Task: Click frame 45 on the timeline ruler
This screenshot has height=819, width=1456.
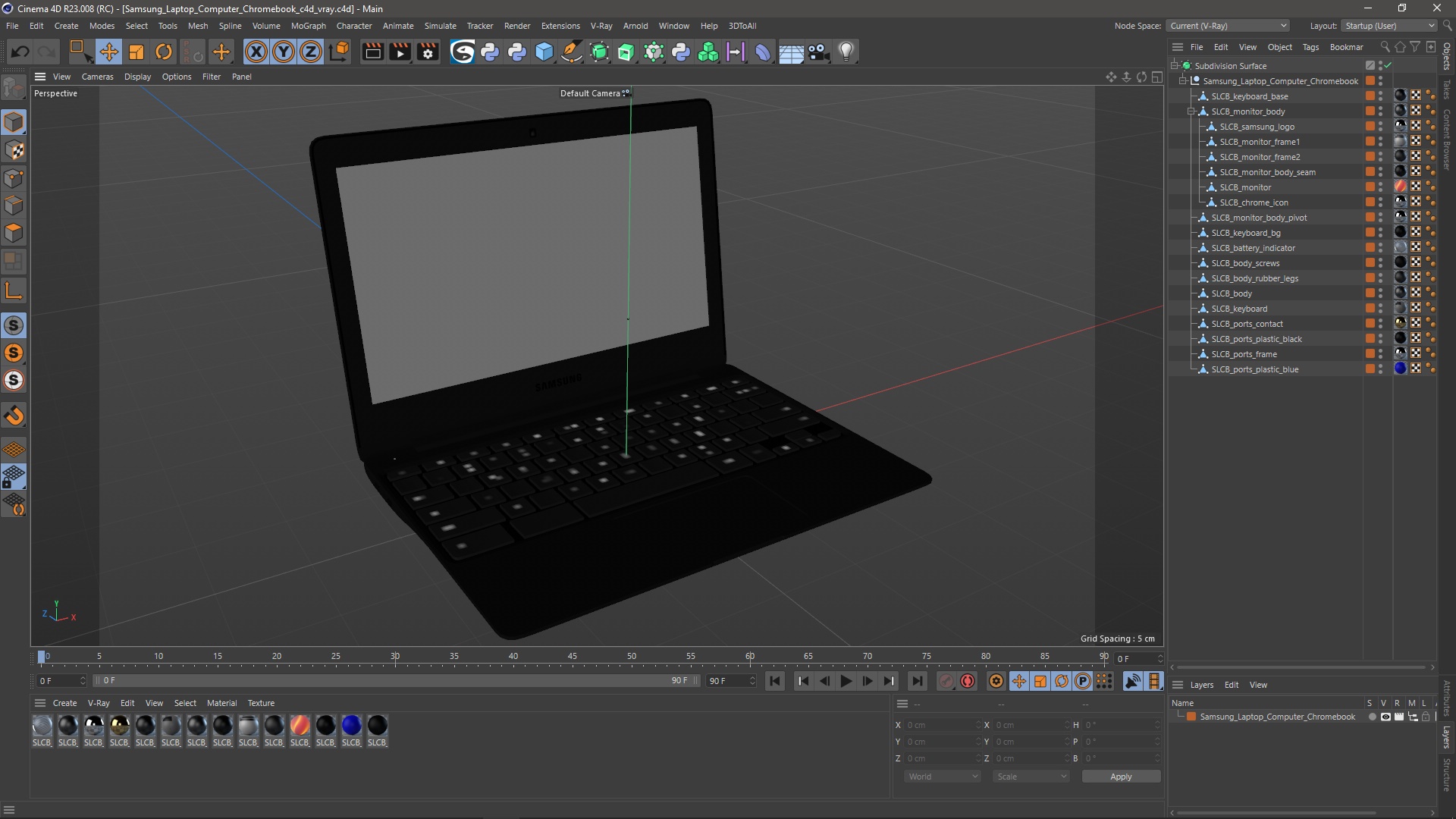Action: (x=572, y=656)
